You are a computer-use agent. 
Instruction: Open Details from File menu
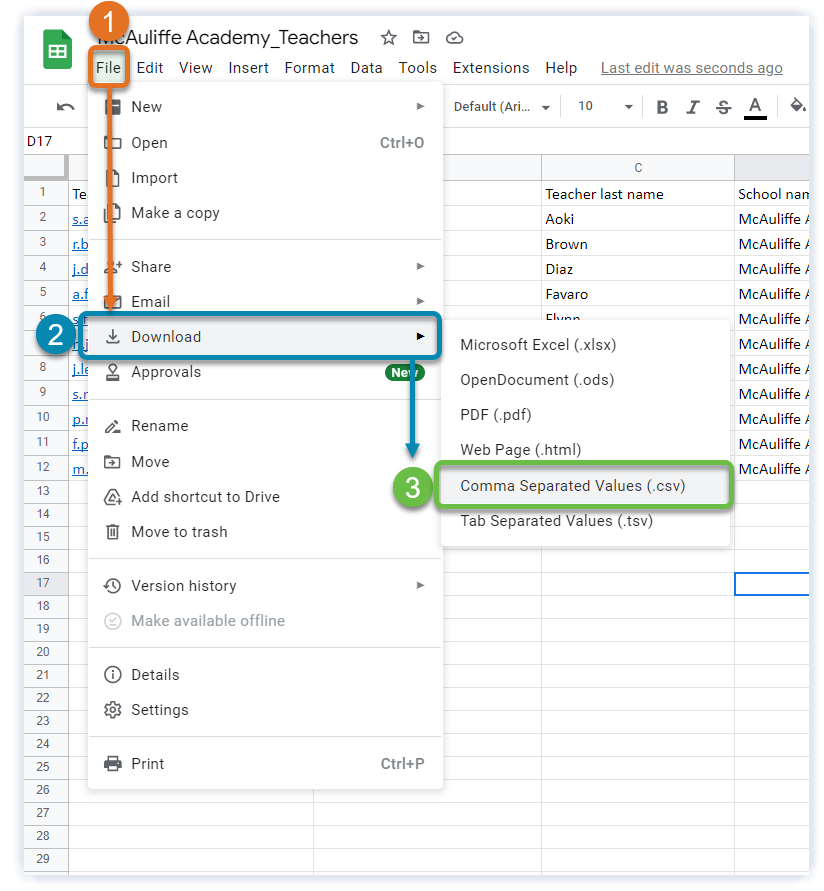click(x=265, y=675)
